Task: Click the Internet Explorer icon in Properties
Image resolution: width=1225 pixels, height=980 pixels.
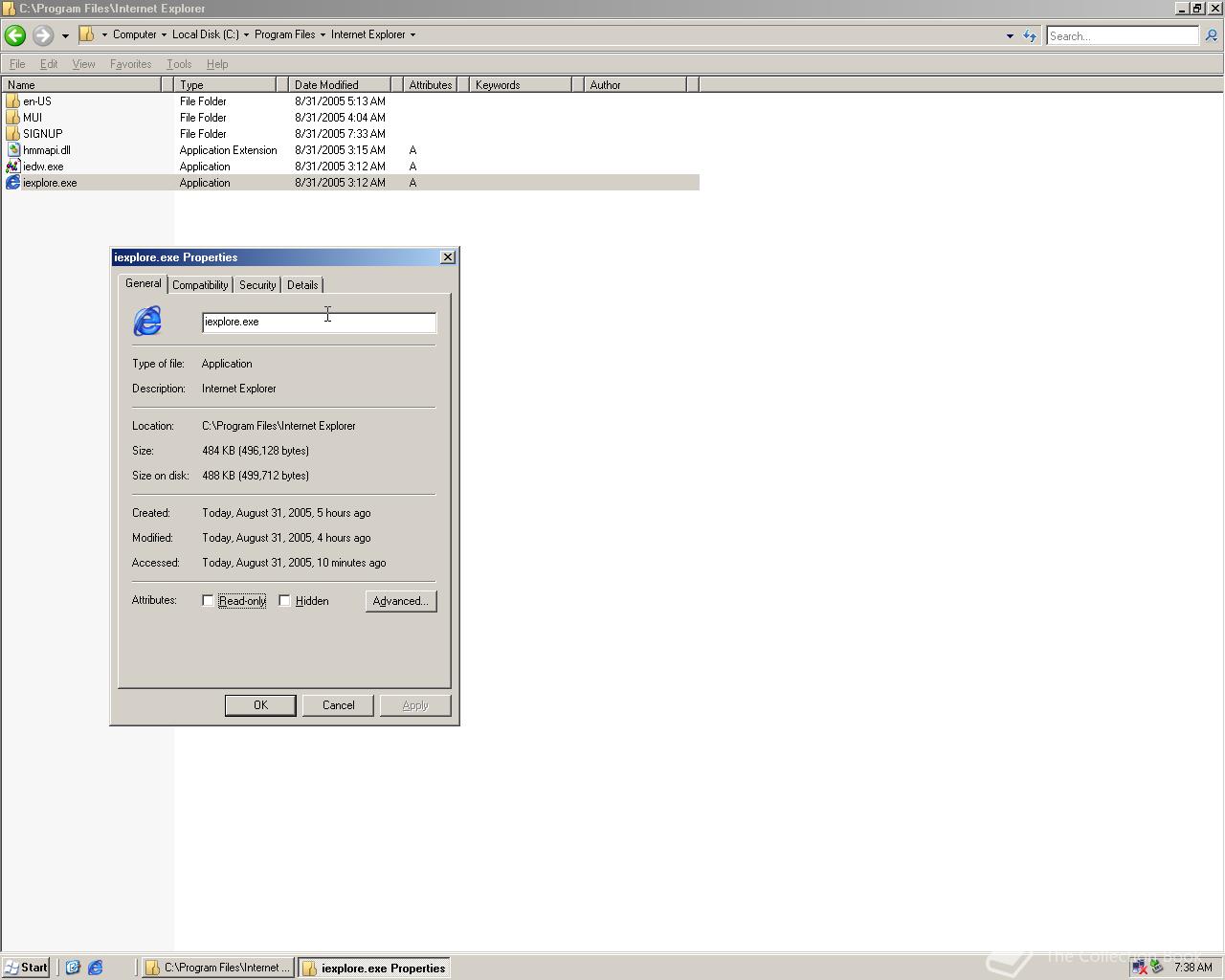Action: 147,321
